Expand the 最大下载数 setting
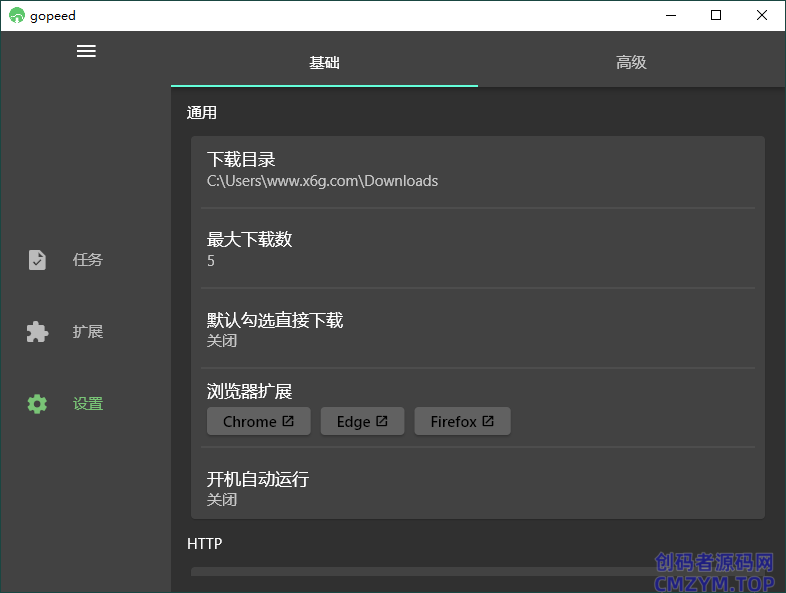Image resolution: width=786 pixels, height=593 pixels. [477, 249]
